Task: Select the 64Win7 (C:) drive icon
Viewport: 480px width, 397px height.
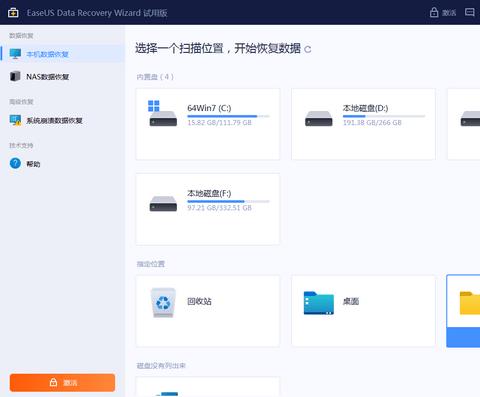Action: point(162,113)
